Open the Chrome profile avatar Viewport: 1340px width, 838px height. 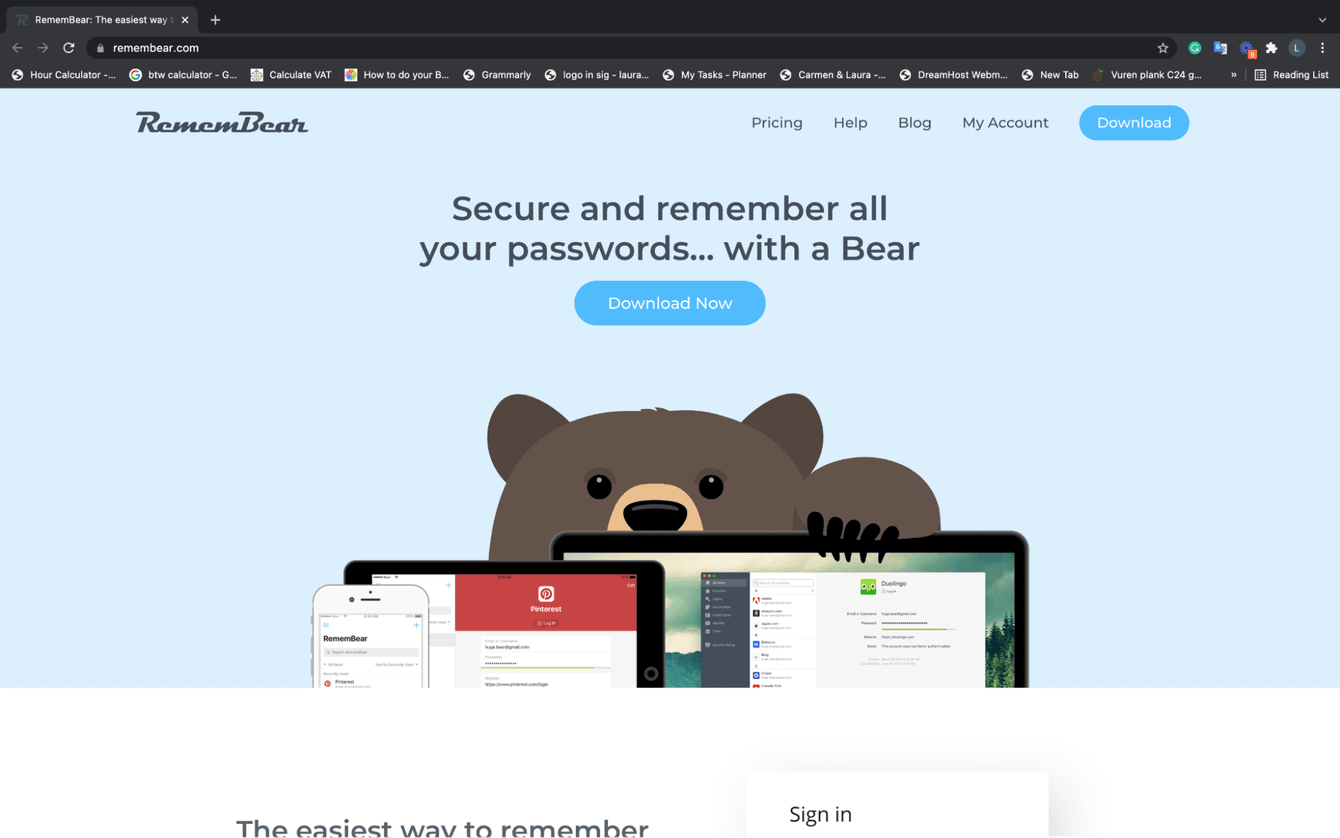1297,48
